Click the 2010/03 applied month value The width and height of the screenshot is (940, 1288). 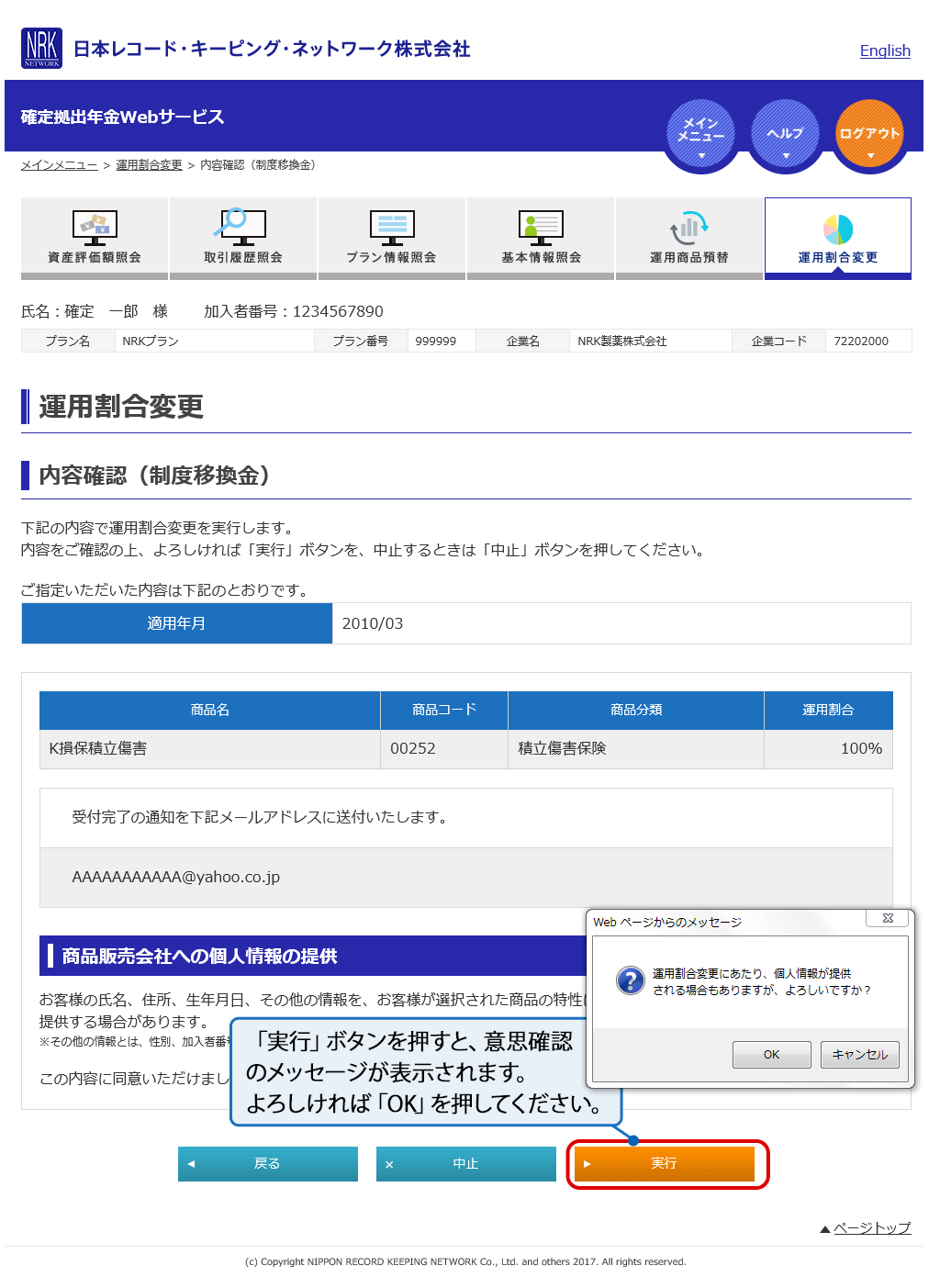pyautogui.click(x=373, y=623)
